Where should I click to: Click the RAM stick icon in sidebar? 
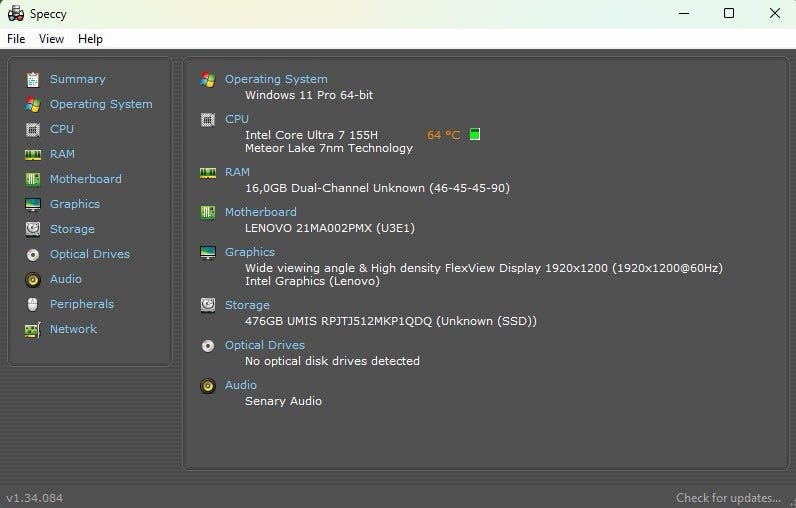[33, 155]
